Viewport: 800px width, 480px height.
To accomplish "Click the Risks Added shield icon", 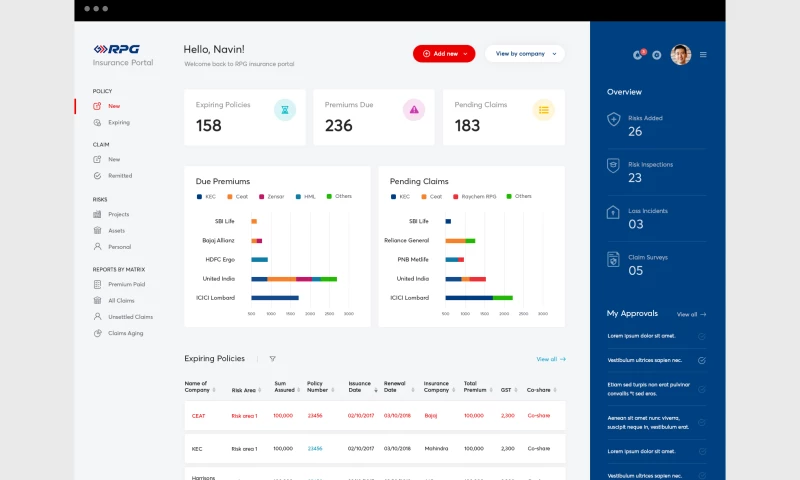I will pyautogui.click(x=614, y=120).
